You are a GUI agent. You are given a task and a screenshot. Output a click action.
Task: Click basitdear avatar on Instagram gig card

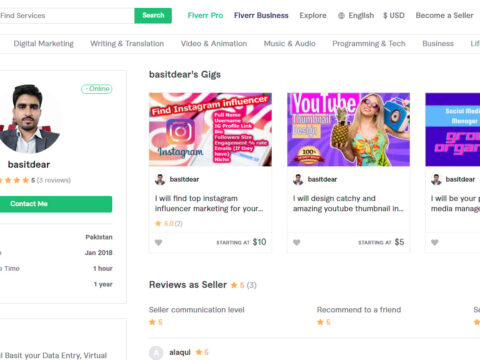point(160,179)
